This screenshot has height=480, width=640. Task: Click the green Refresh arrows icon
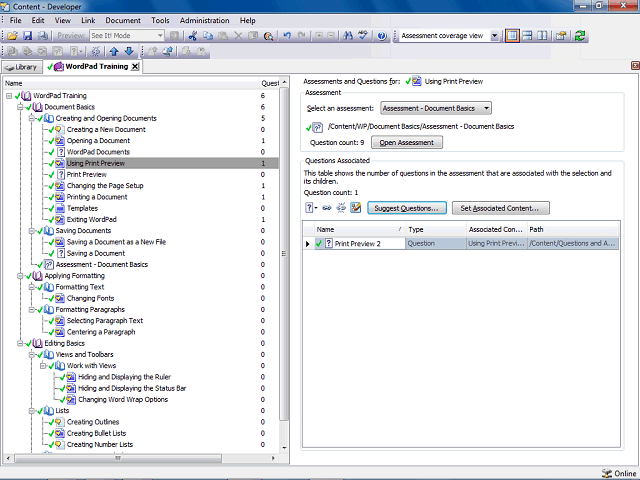click(x=580, y=36)
